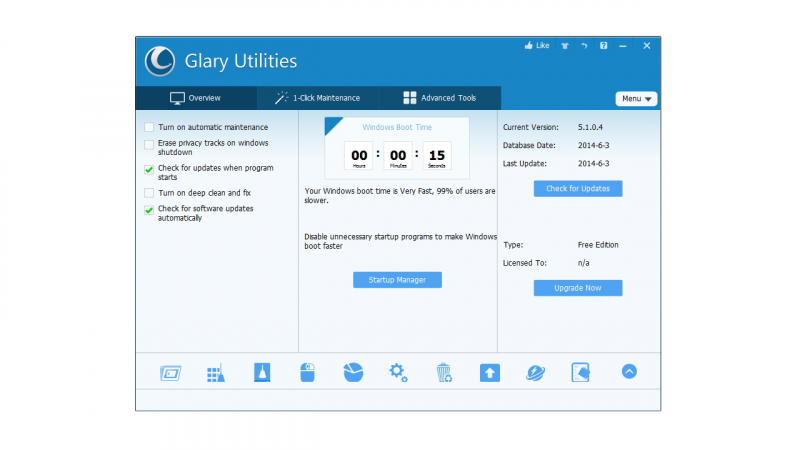The height and width of the screenshot is (450, 800).
Task: Click the Check for Updates button
Action: (x=578, y=189)
